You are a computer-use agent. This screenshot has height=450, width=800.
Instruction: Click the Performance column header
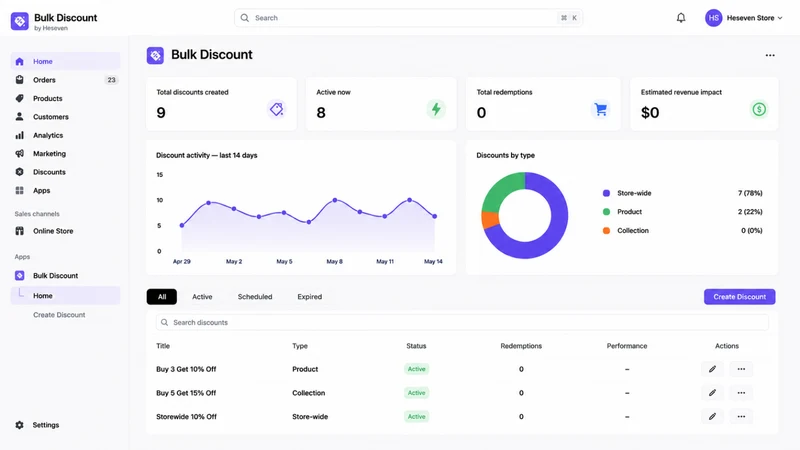click(x=627, y=346)
